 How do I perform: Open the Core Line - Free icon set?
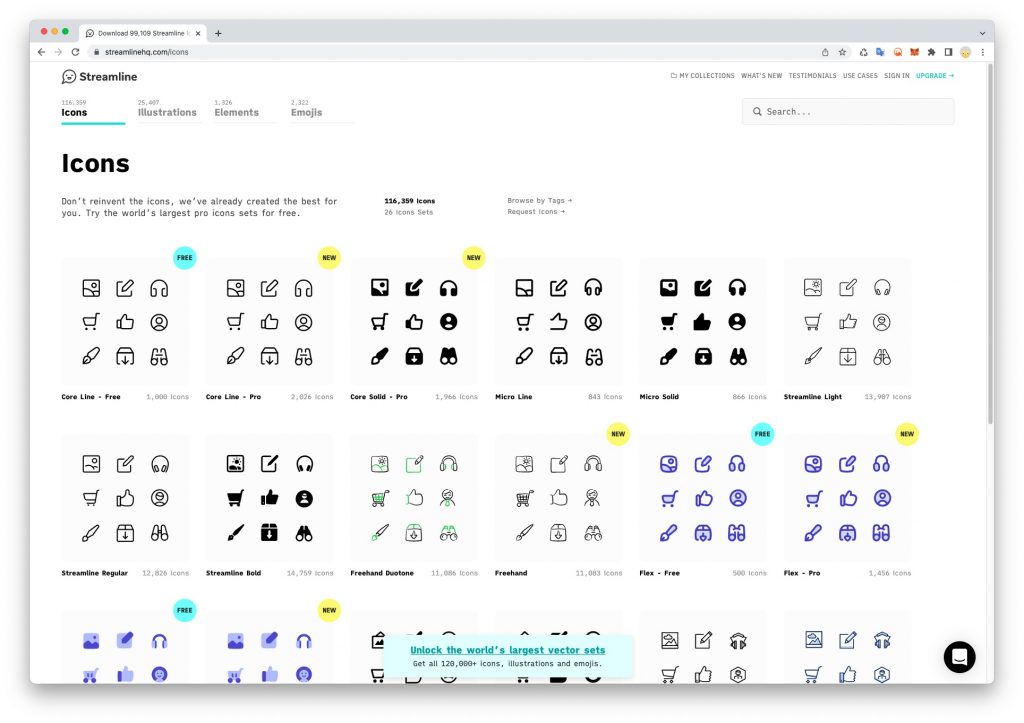tap(125, 322)
